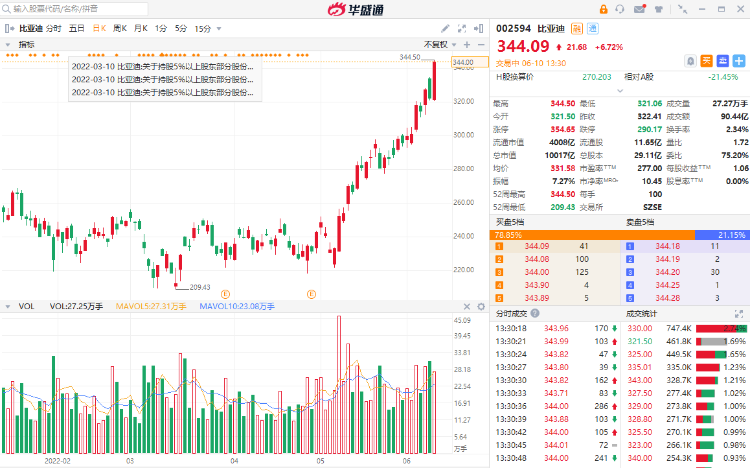Click the blue 卖 sell button
The image size is (750, 468).
click(x=723, y=61)
